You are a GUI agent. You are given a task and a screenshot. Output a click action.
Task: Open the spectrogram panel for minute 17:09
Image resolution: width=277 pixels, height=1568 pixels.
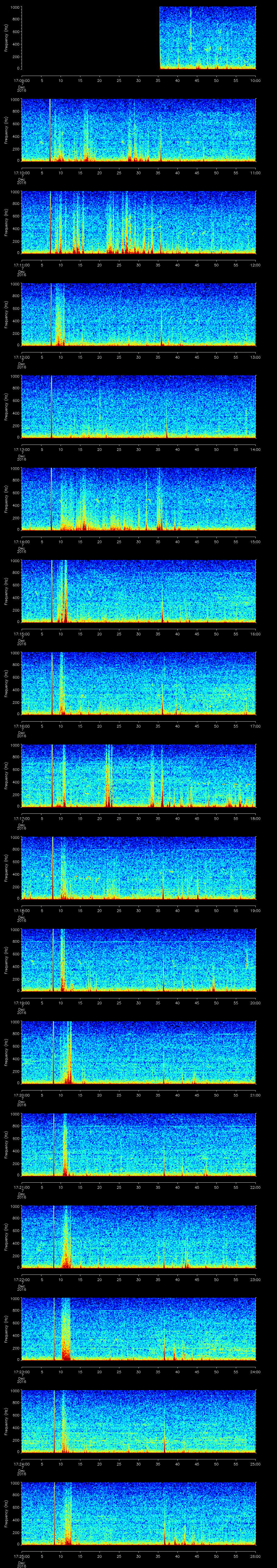click(139, 38)
